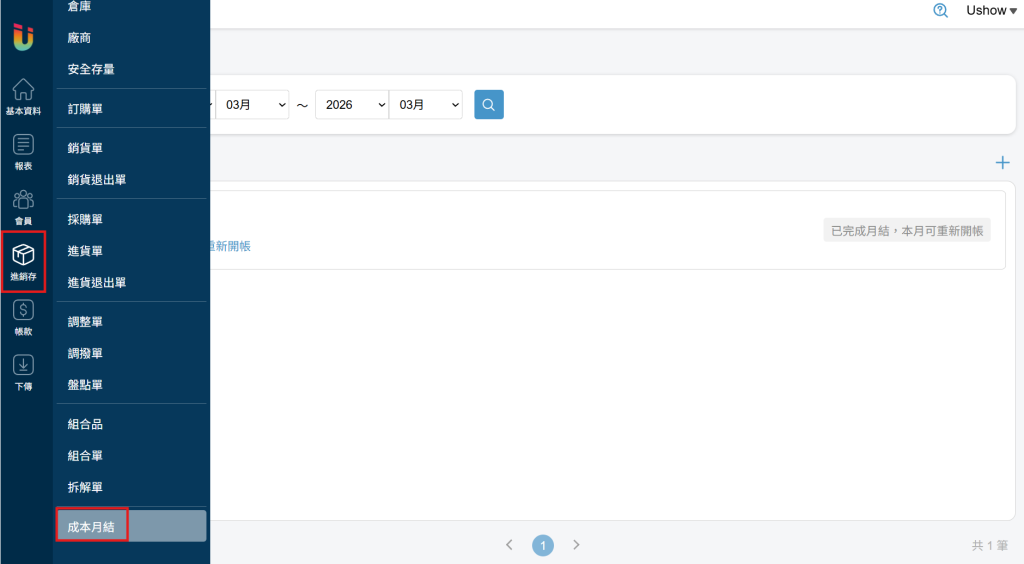This screenshot has height=564, width=1024.
Task: Click the 已完成月結，本月可重新開帳 status label
Action: pyautogui.click(x=907, y=230)
